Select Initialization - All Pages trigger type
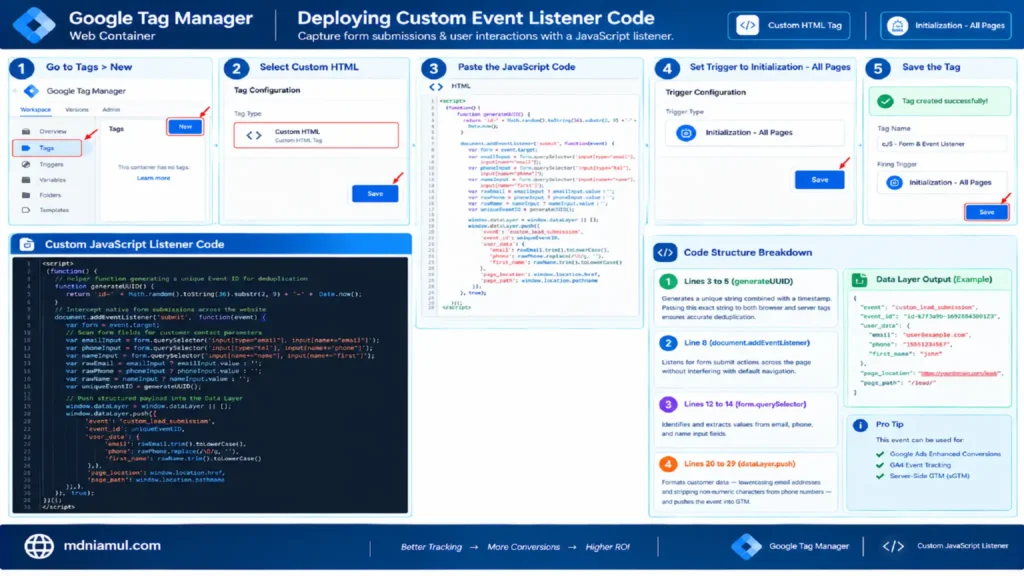1024x576 pixels. [x=754, y=133]
